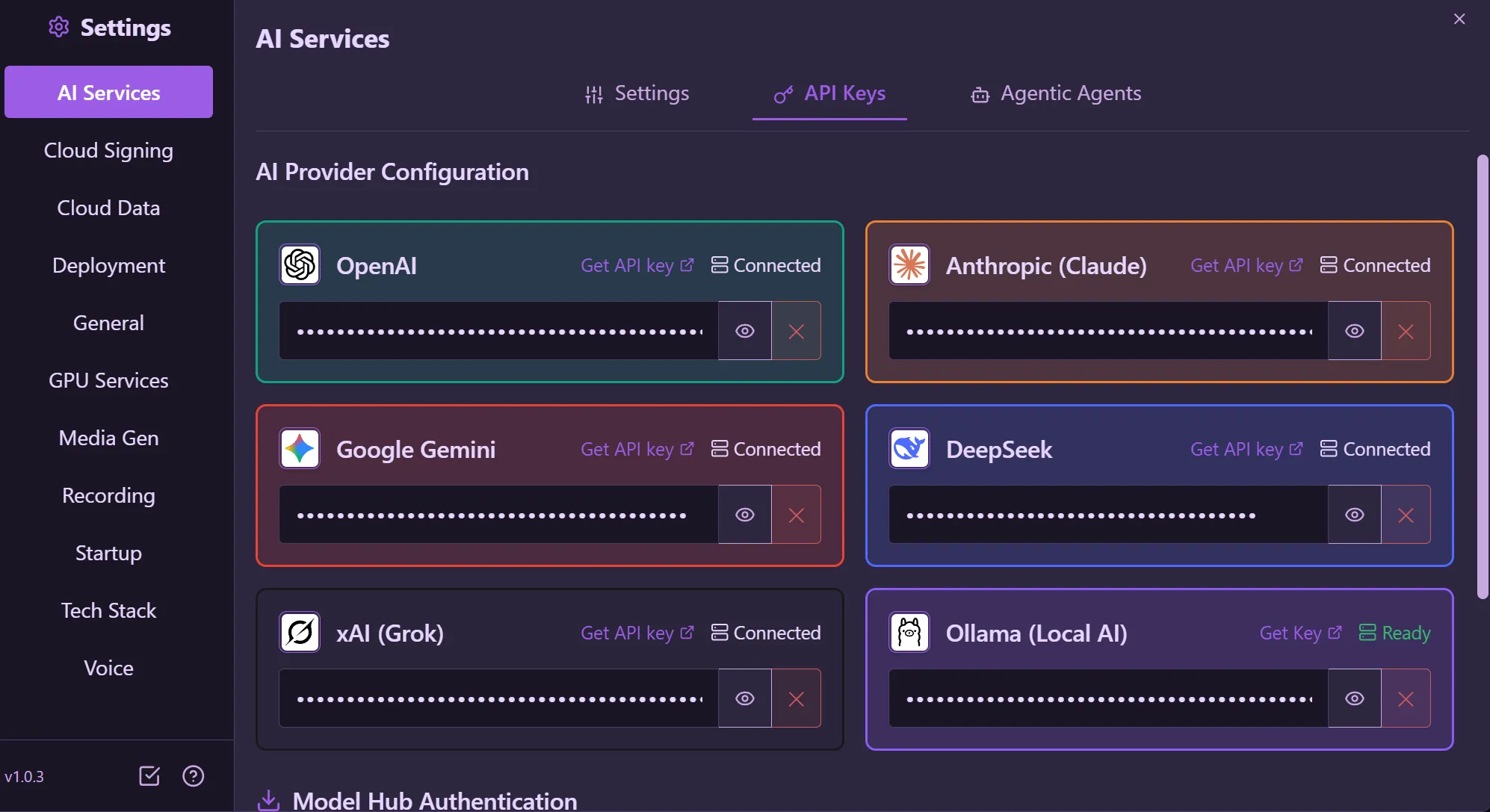Screen dimensions: 1490x812
Task: Click the green Ready status of Ollama
Action: coord(1394,633)
